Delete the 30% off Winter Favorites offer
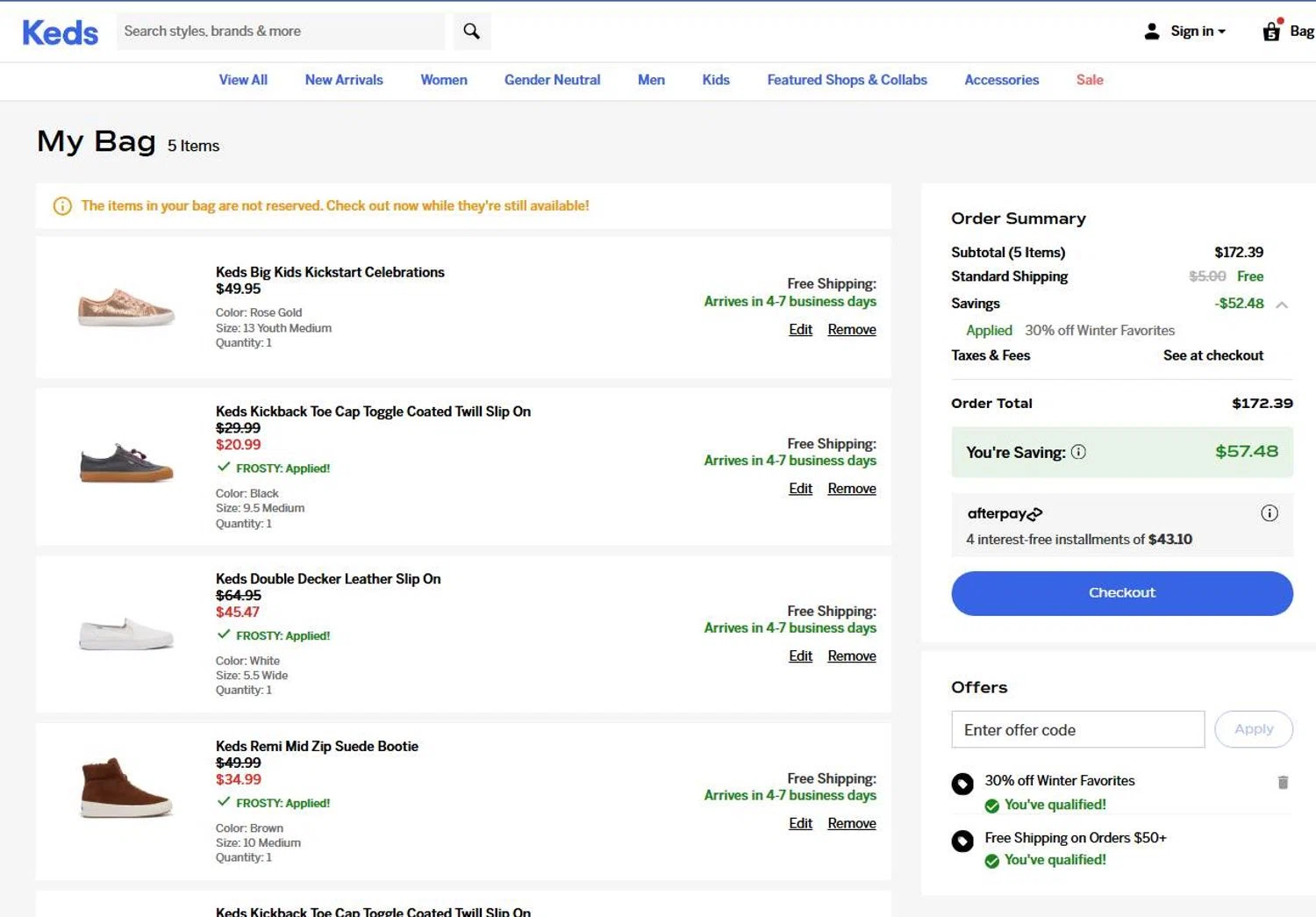Screen dimensions: 1316x917 1283,782
